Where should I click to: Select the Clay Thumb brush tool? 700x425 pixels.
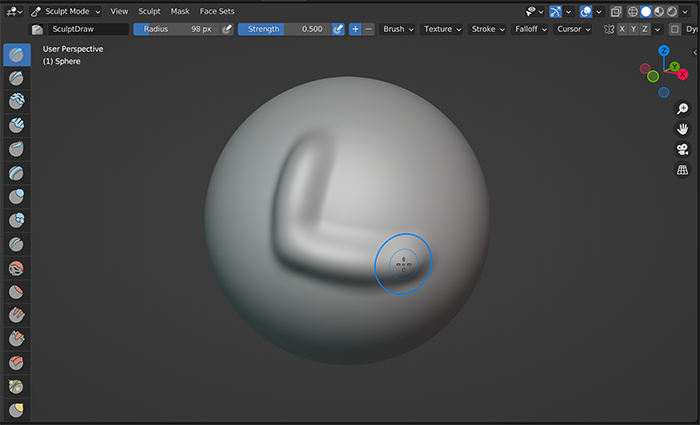[x=17, y=149]
